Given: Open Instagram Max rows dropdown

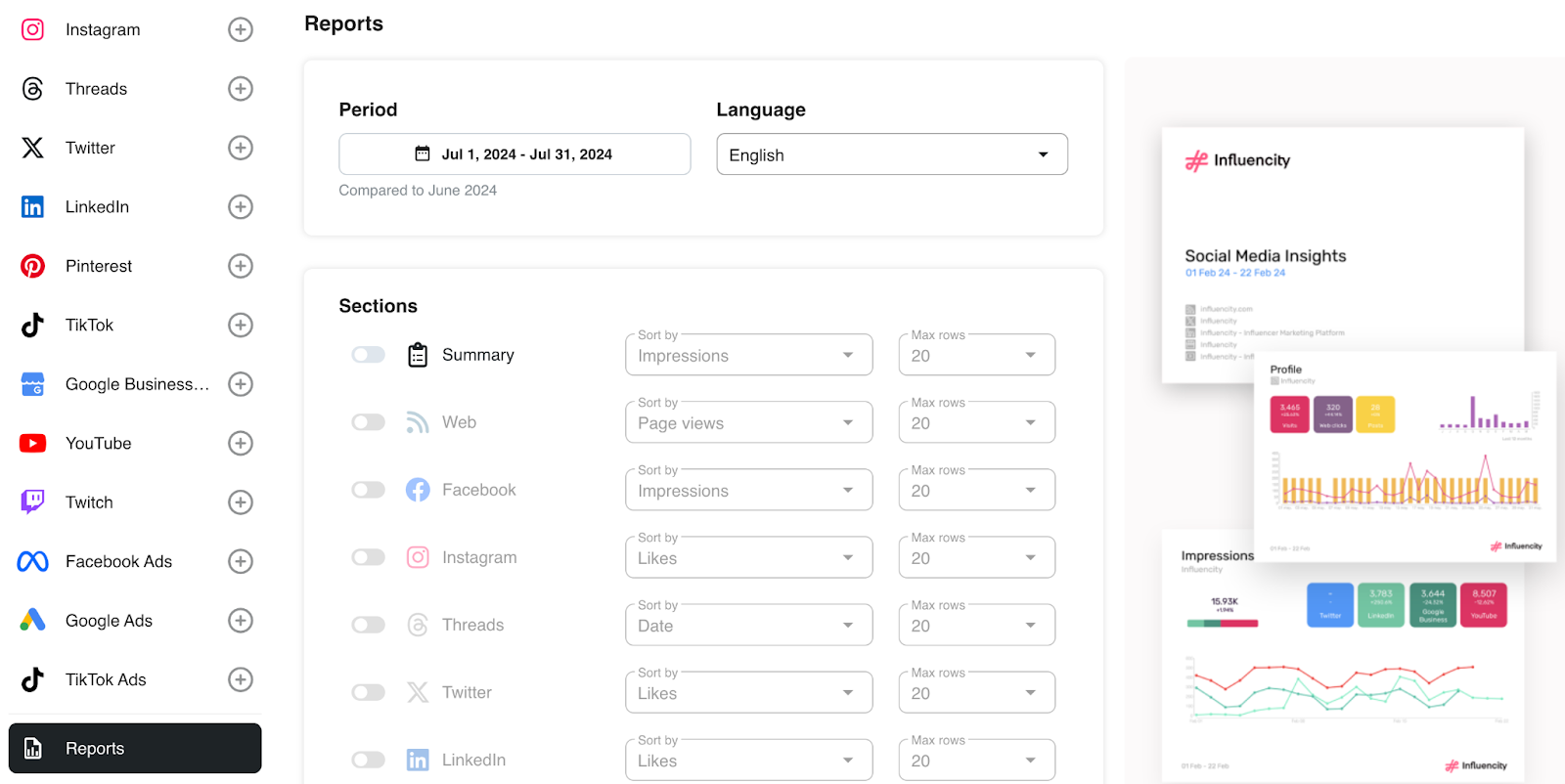Looking at the screenshot, I should click(x=977, y=557).
